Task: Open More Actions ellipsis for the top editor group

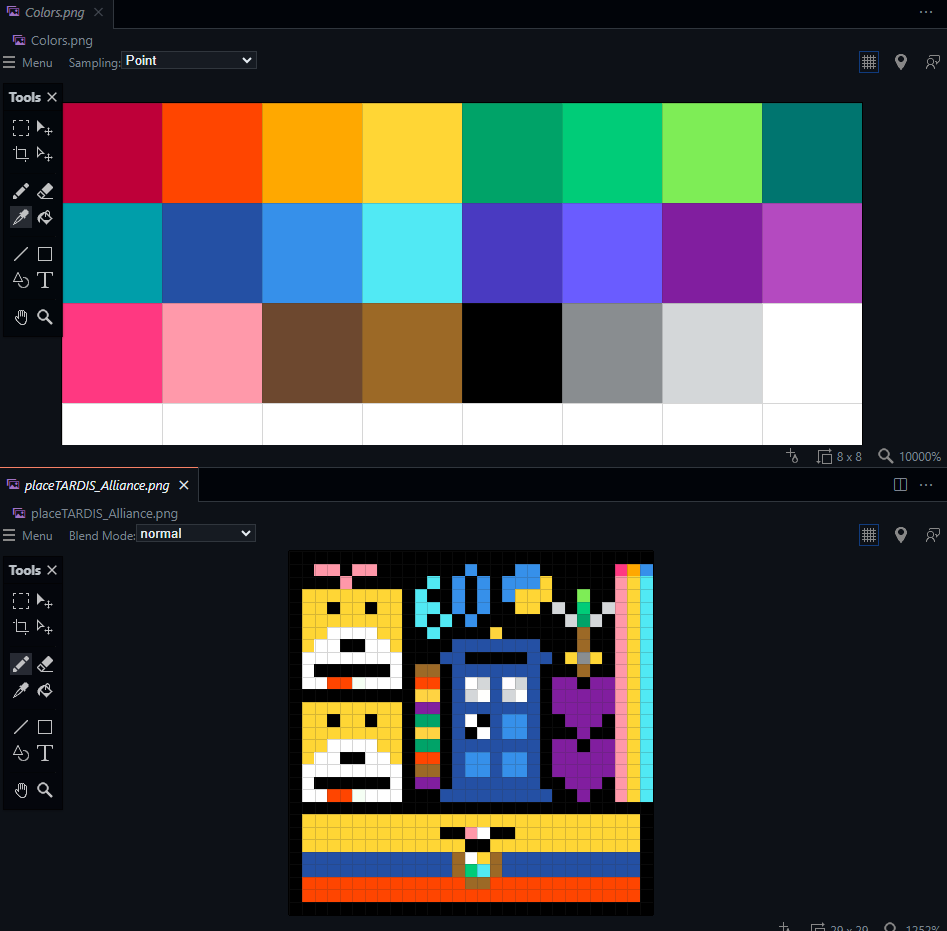Action: pos(926,12)
